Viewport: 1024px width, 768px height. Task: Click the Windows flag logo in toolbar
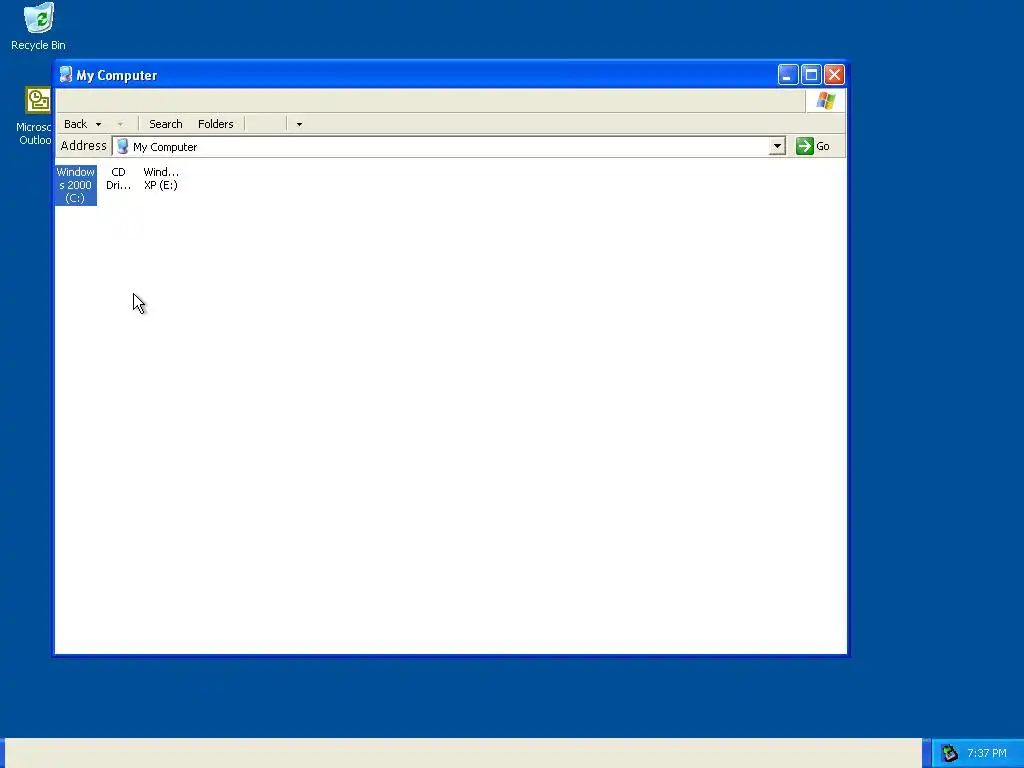coord(825,101)
